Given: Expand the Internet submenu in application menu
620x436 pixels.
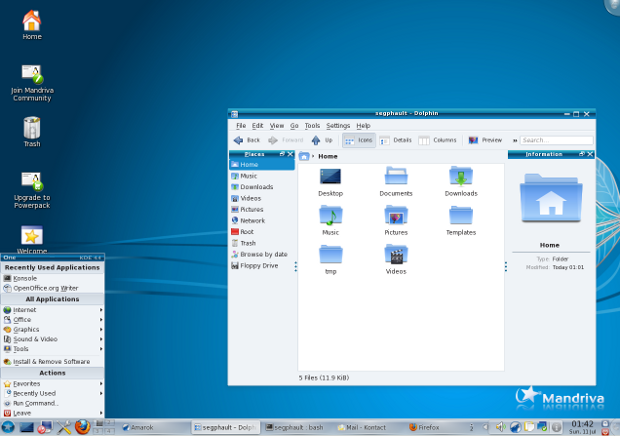Looking at the screenshot, I should (53, 310).
